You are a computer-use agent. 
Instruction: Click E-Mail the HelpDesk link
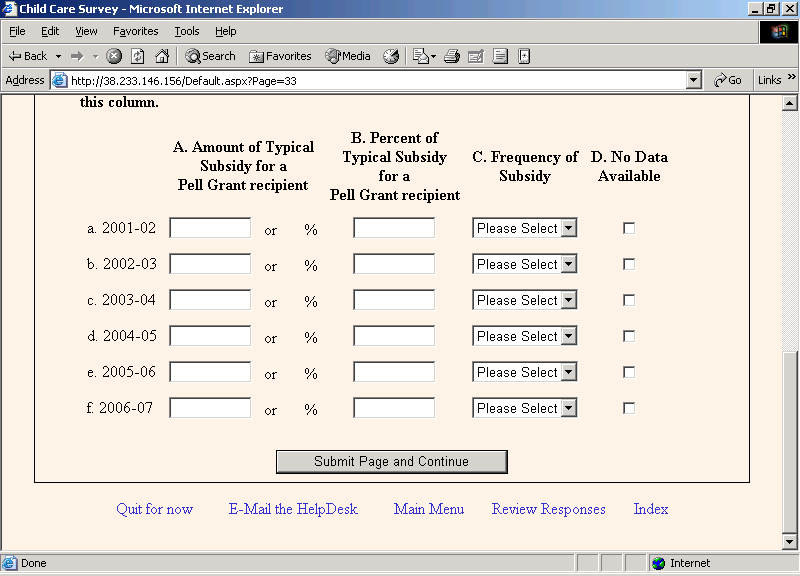click(293, 509)
